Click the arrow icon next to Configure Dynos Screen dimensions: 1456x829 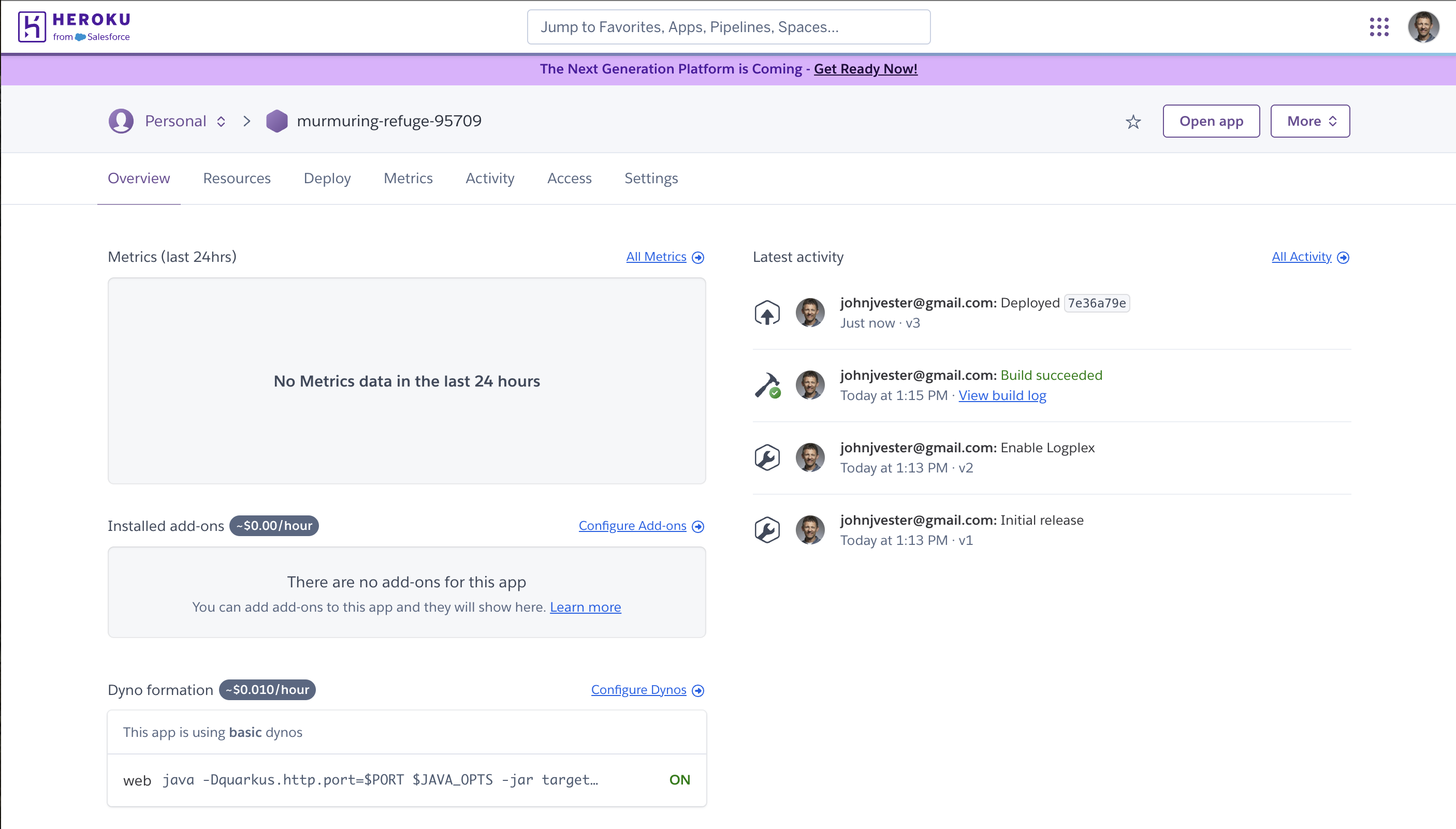pos(698,690)
